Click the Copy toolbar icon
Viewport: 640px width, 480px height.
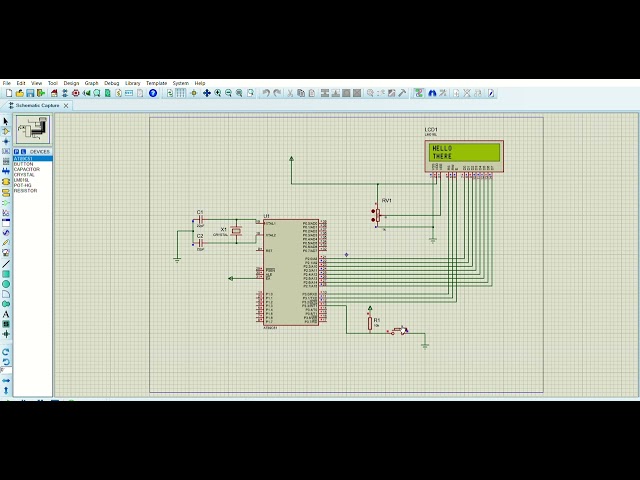[301, 93]
